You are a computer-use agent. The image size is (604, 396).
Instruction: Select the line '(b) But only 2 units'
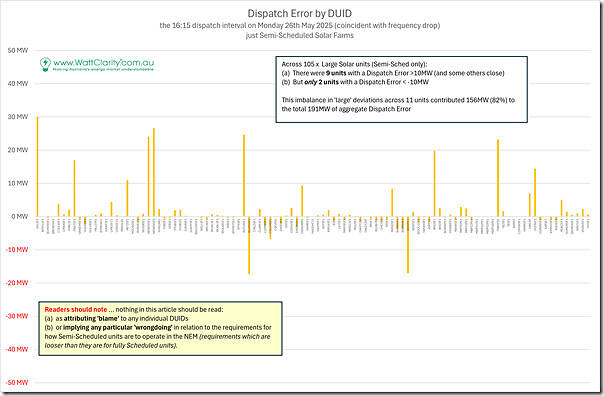click(x=355, y=82)
